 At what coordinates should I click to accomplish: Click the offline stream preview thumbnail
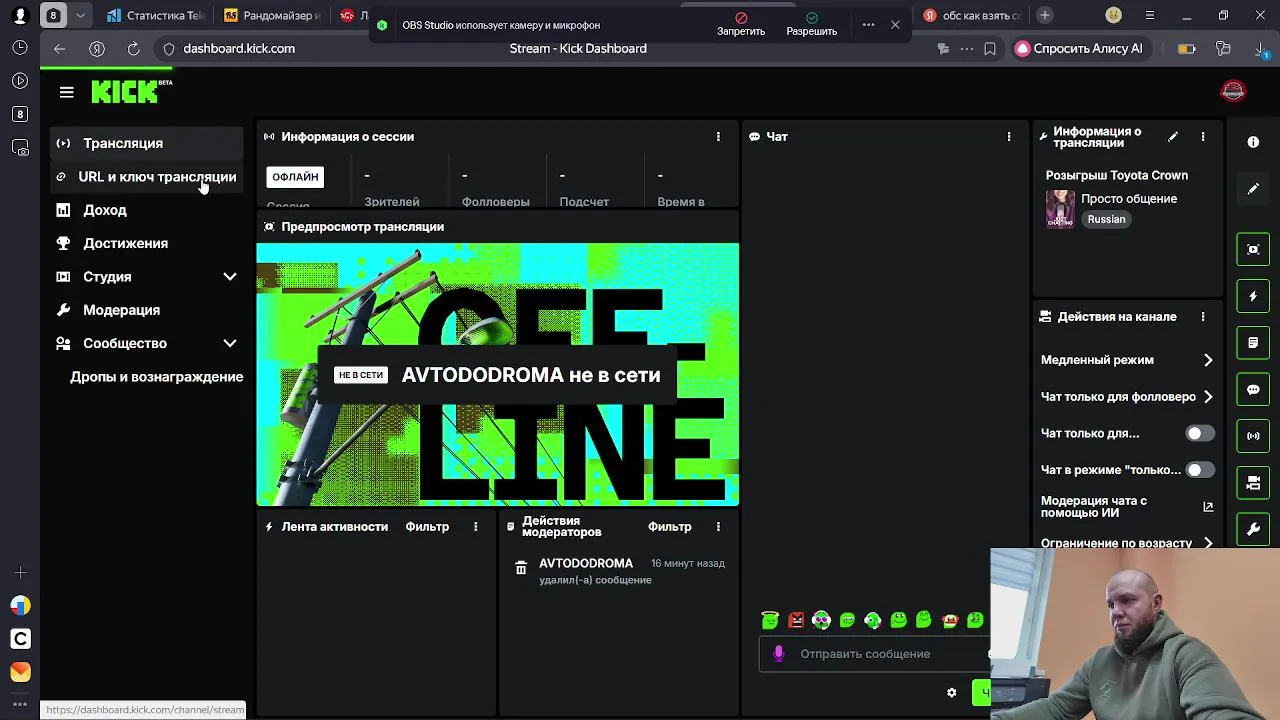click(x=498, y=374)
